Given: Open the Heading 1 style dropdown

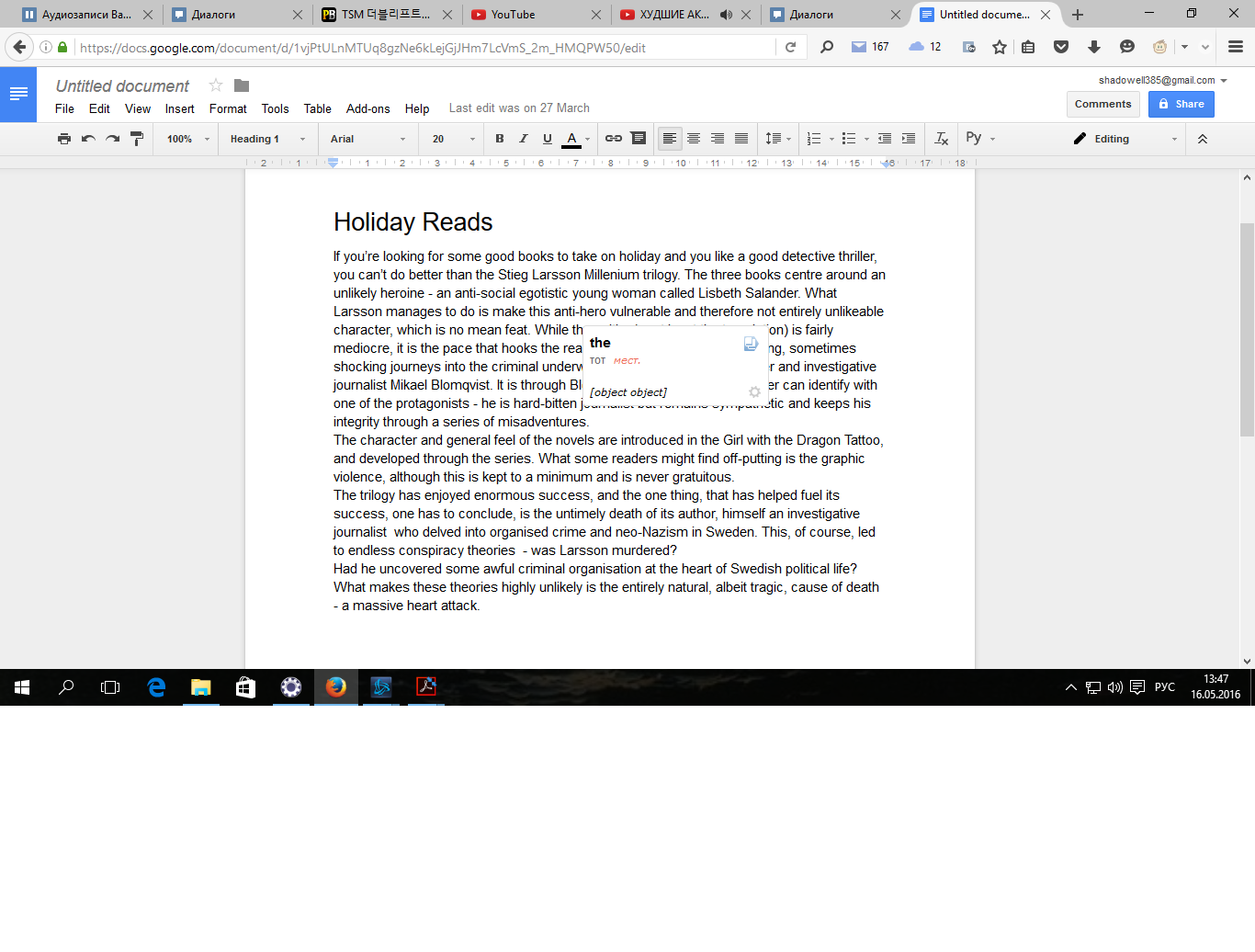Looking at the screenshot, I should tap(267, 139).
